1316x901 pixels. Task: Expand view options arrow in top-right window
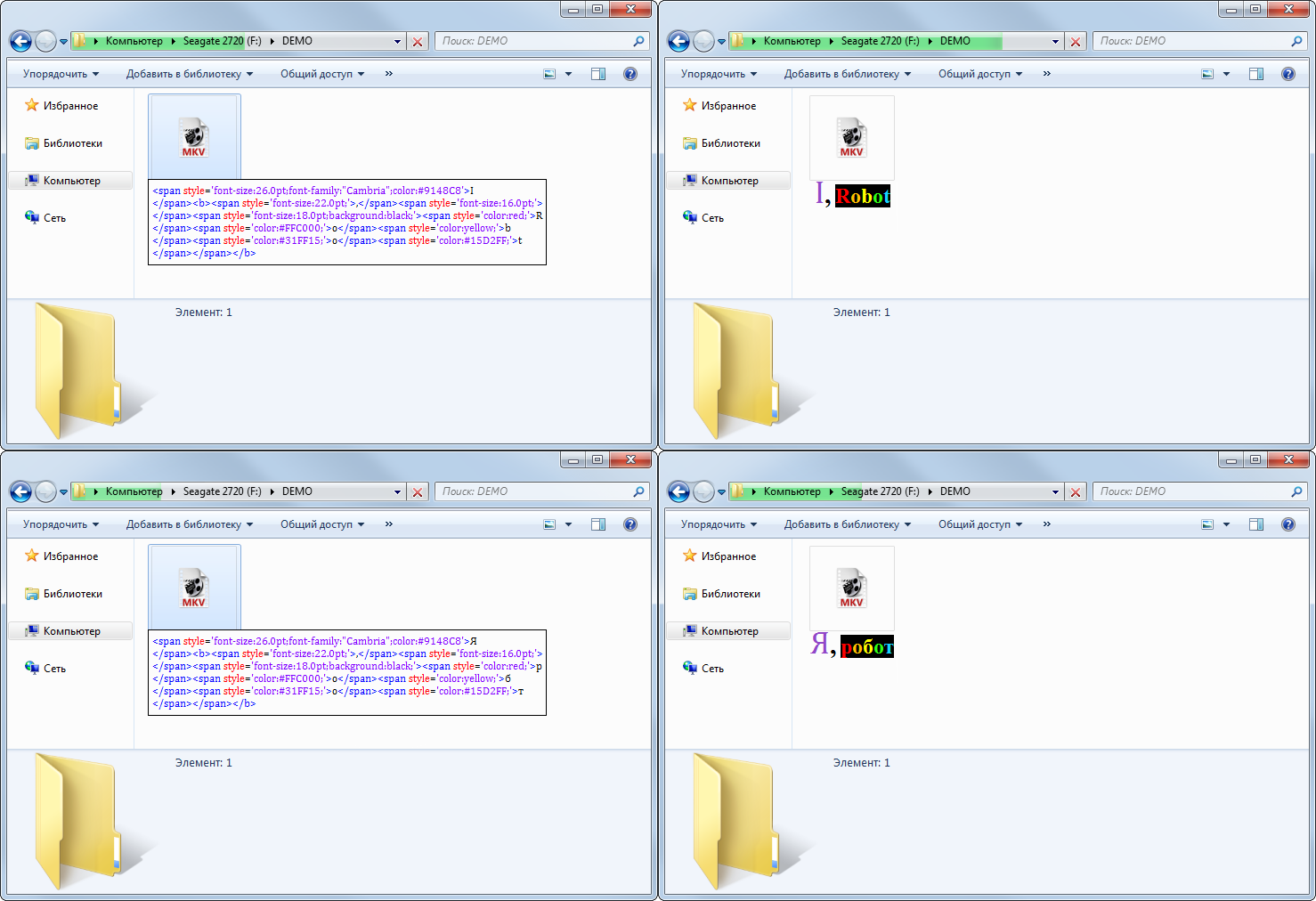[1226, 74]
